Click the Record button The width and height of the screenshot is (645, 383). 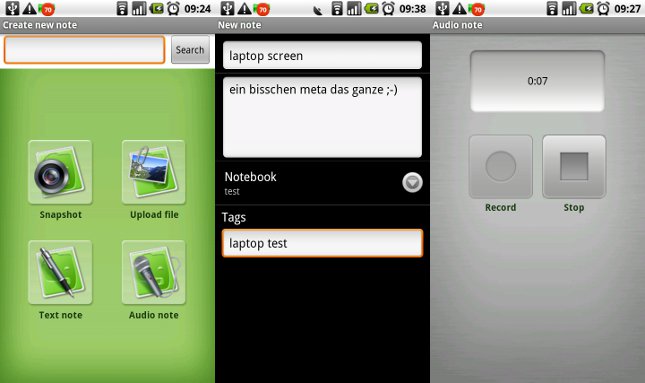point(501,167)
